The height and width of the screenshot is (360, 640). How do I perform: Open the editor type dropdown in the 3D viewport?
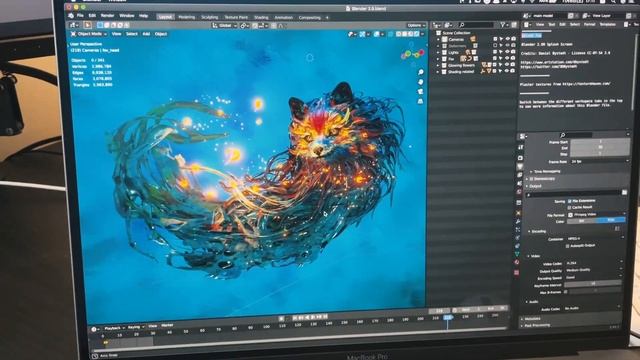tap(75, 25)
